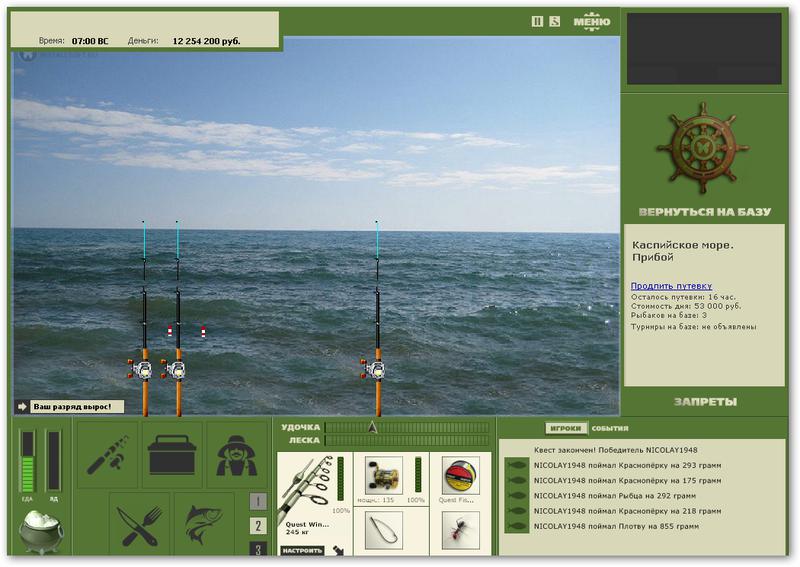The height and width of the screenshot is (567, 800).
Task: Click the left red-white float on water
Action: tap(170, 331)
